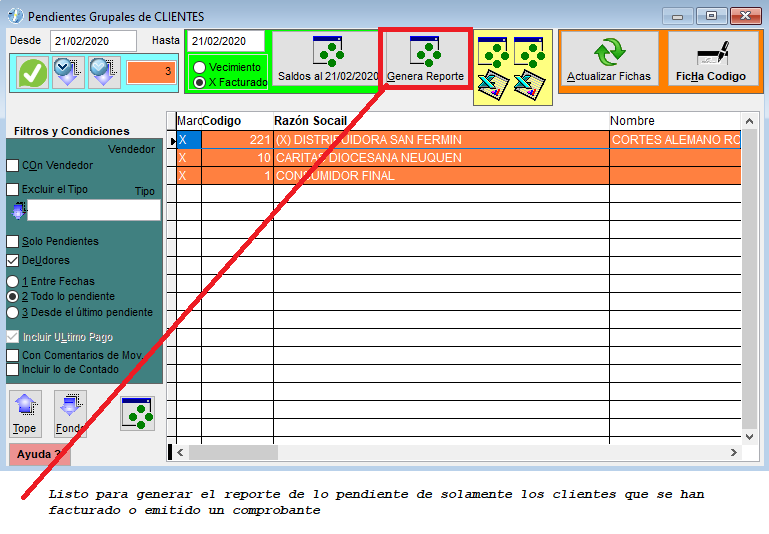Open the Ayuda ? help button
The height and width of the screenshot is (534, 769).
click(40, 454)
